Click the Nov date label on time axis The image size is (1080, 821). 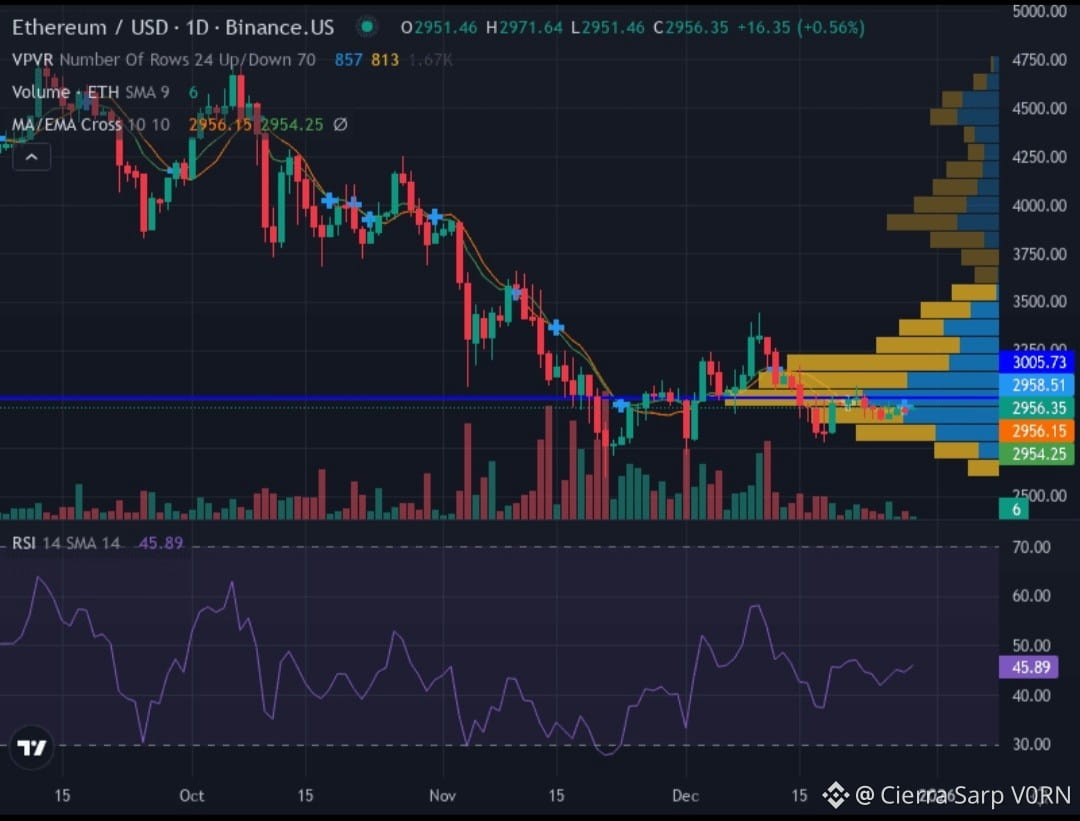[x=442, y=796]
